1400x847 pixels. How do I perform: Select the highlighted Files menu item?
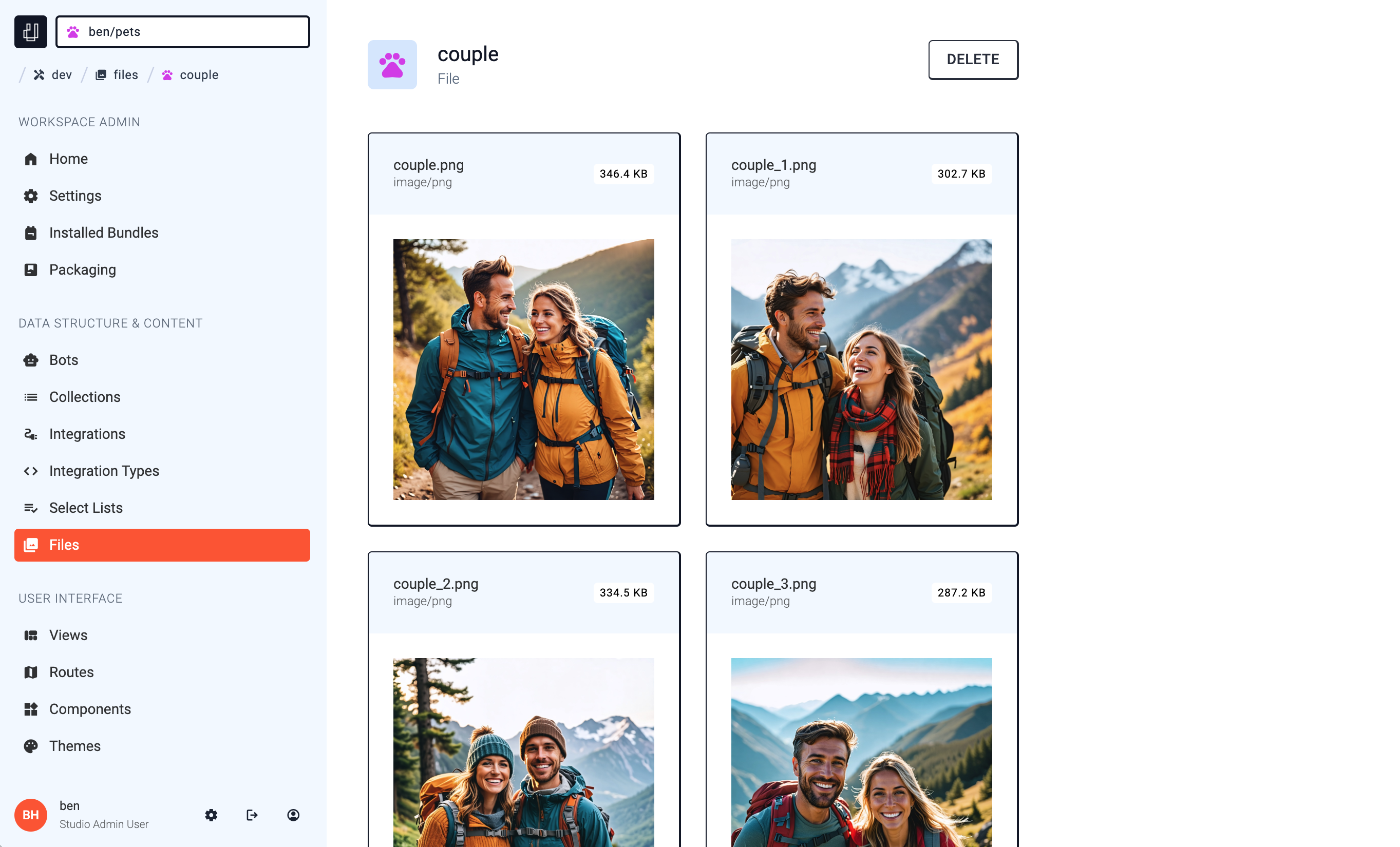162,545
